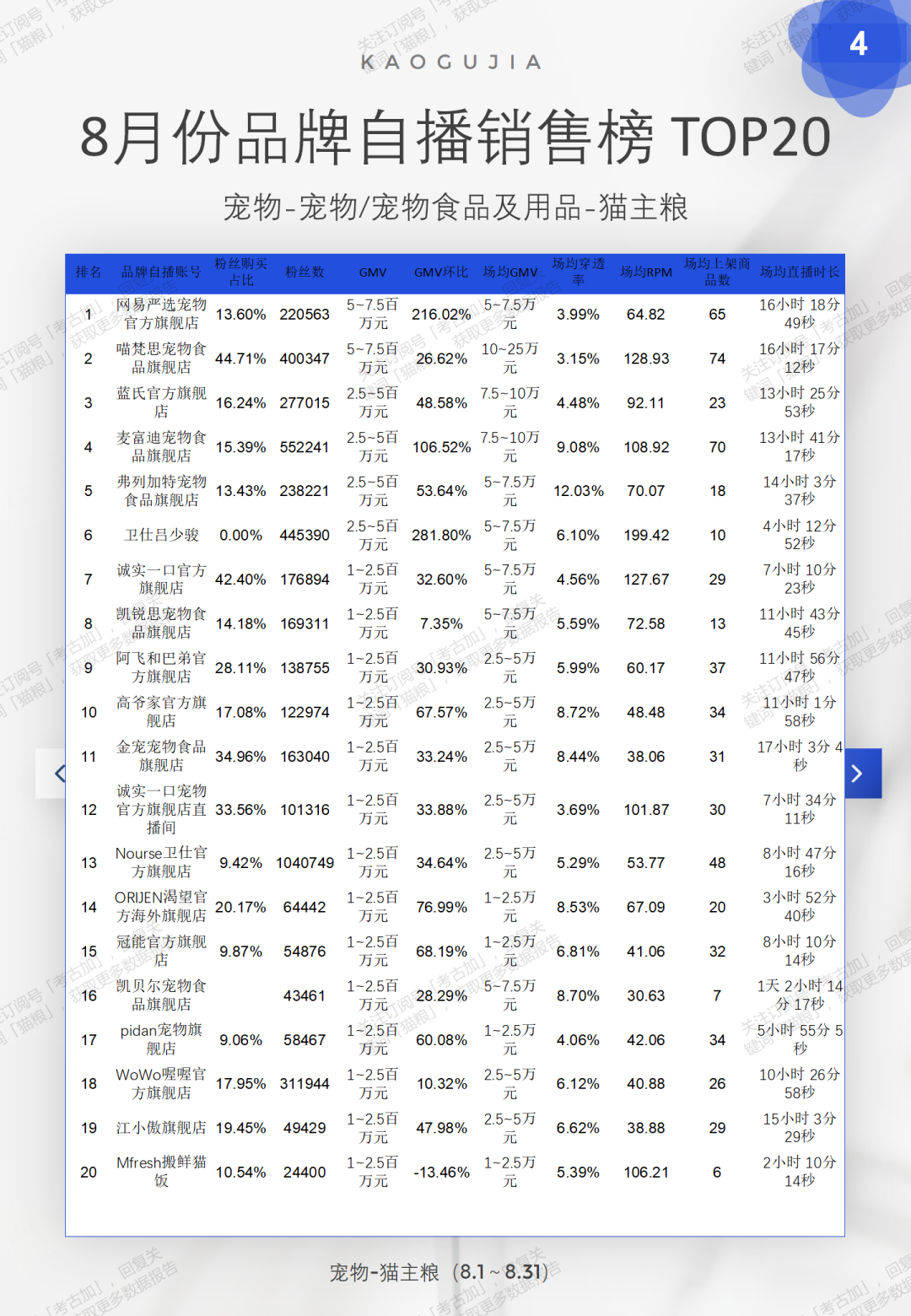The width and height of the screenshot is (911, 1316).
Task: Click the GMV column header
Action: [x=373, y=272]
